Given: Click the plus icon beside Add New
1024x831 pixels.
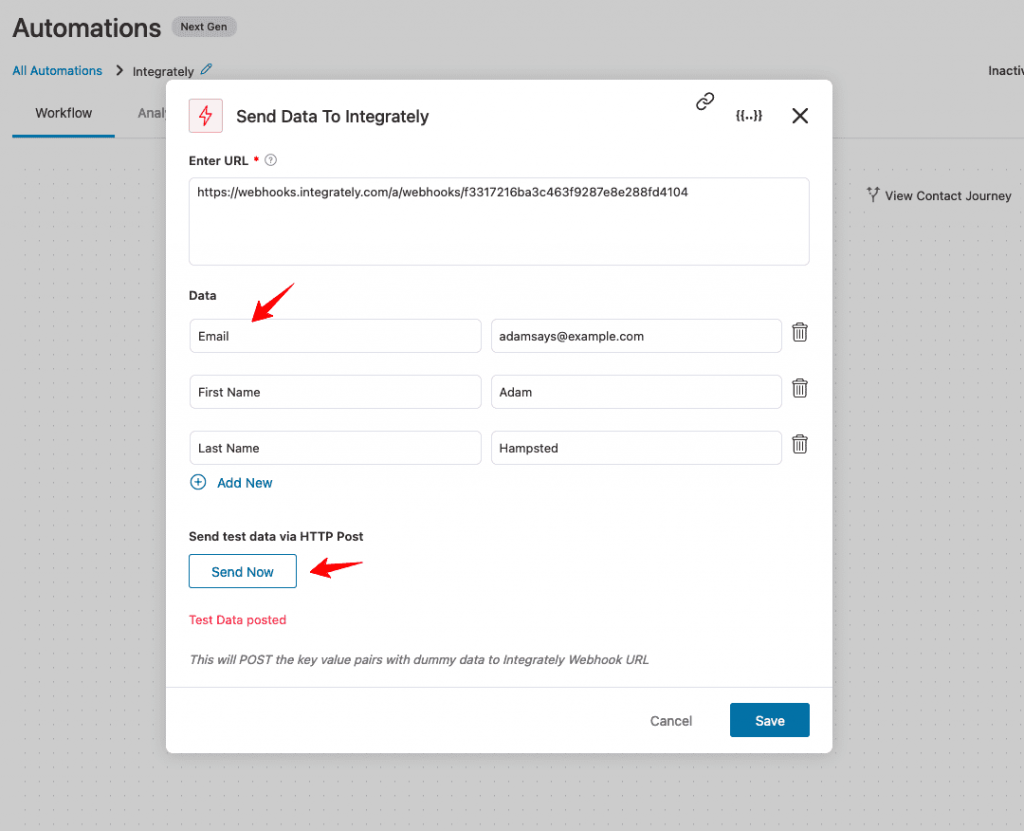Looking at the screenshot, I should 198,482.
